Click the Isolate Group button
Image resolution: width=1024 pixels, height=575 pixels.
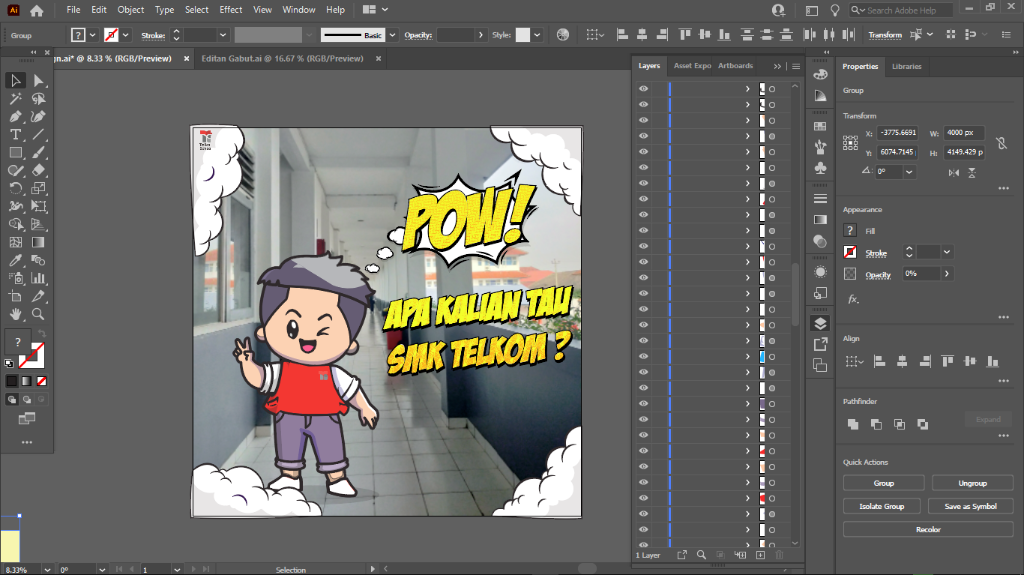pos(882,506)
